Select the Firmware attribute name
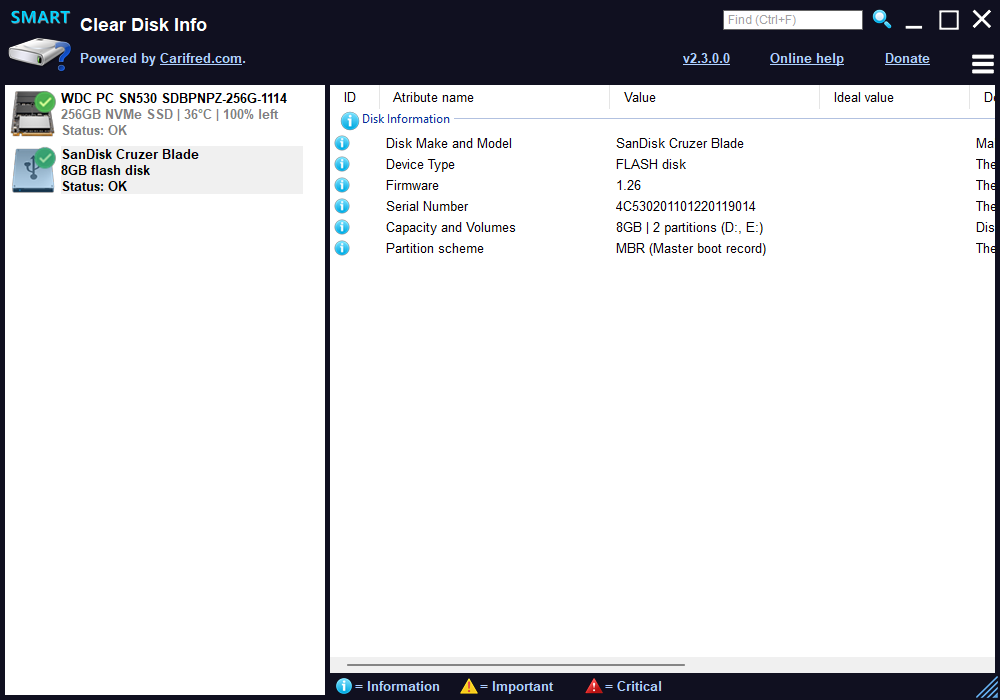 tap(412, 186)
